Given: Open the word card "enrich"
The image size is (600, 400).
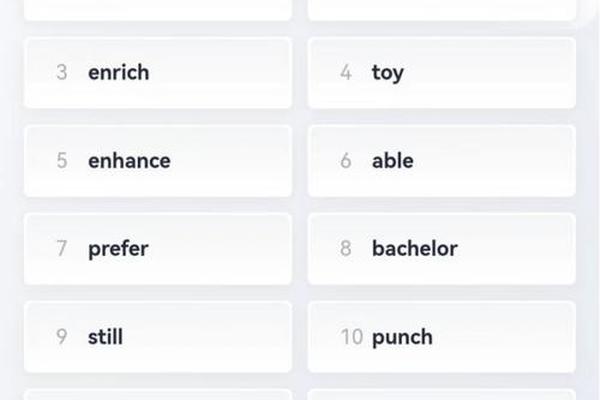Looking at the screenshot, I should [158, 73].
